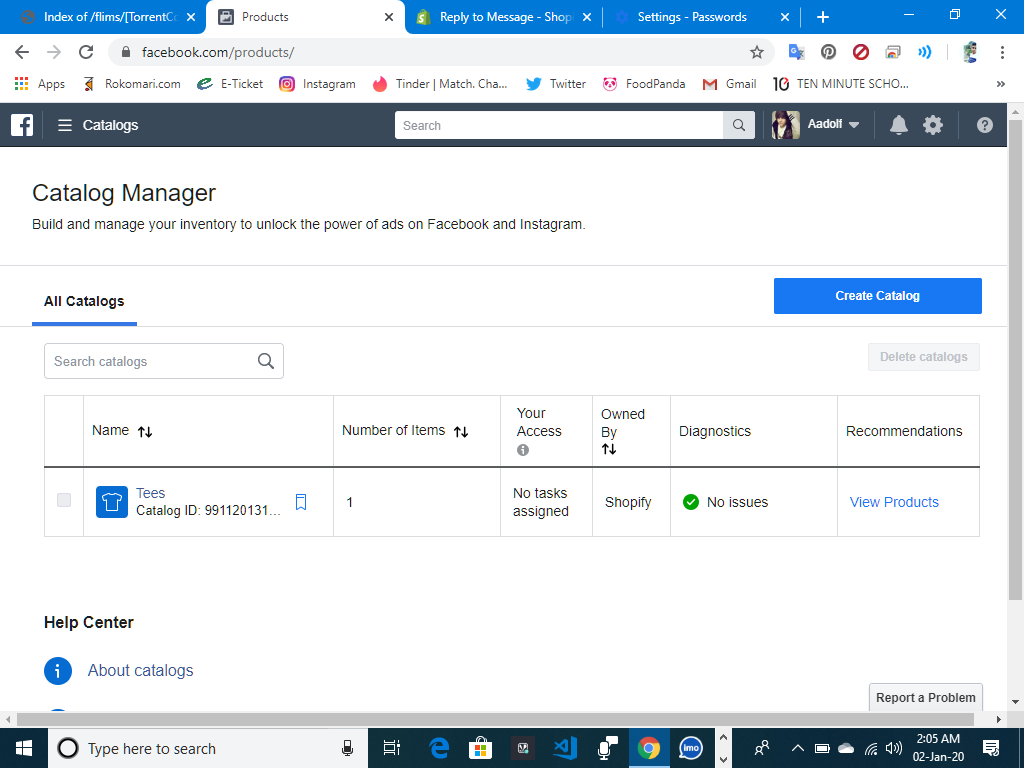
Task: Click the About catalogs info icon
Action: [58, 671]
